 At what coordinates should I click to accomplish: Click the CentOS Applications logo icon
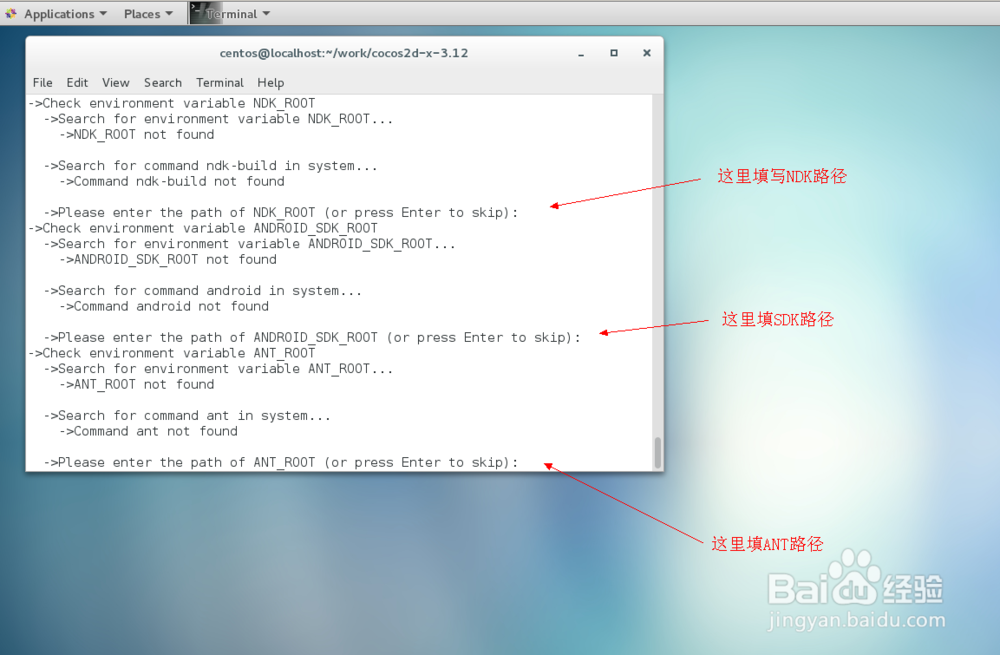[13, 13]
